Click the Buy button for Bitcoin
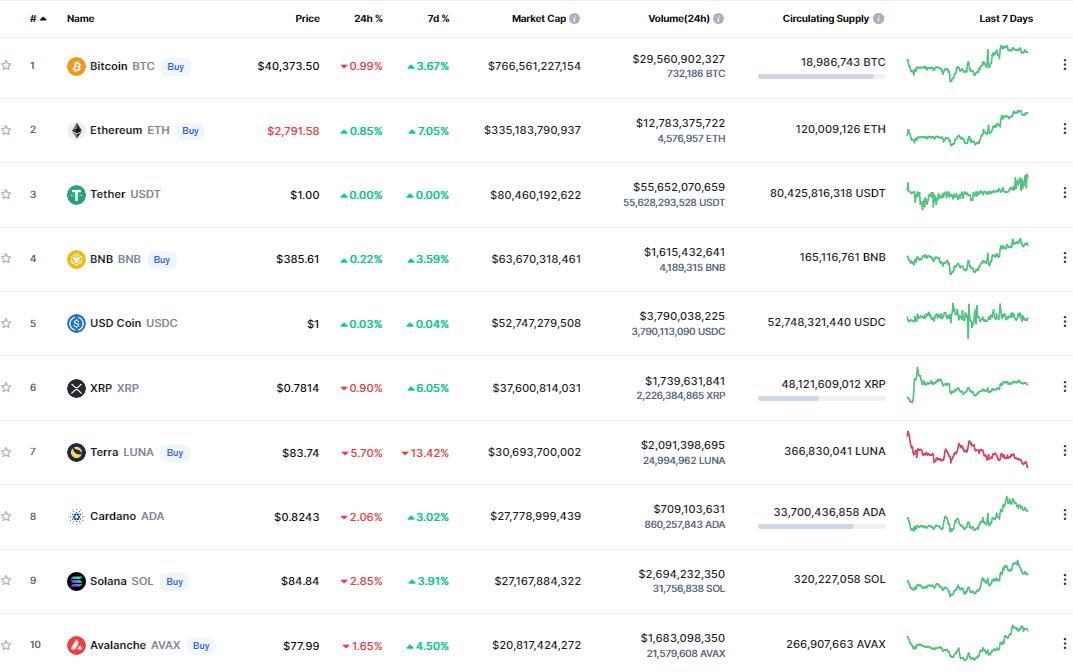1073x672 pixels. 176,66
